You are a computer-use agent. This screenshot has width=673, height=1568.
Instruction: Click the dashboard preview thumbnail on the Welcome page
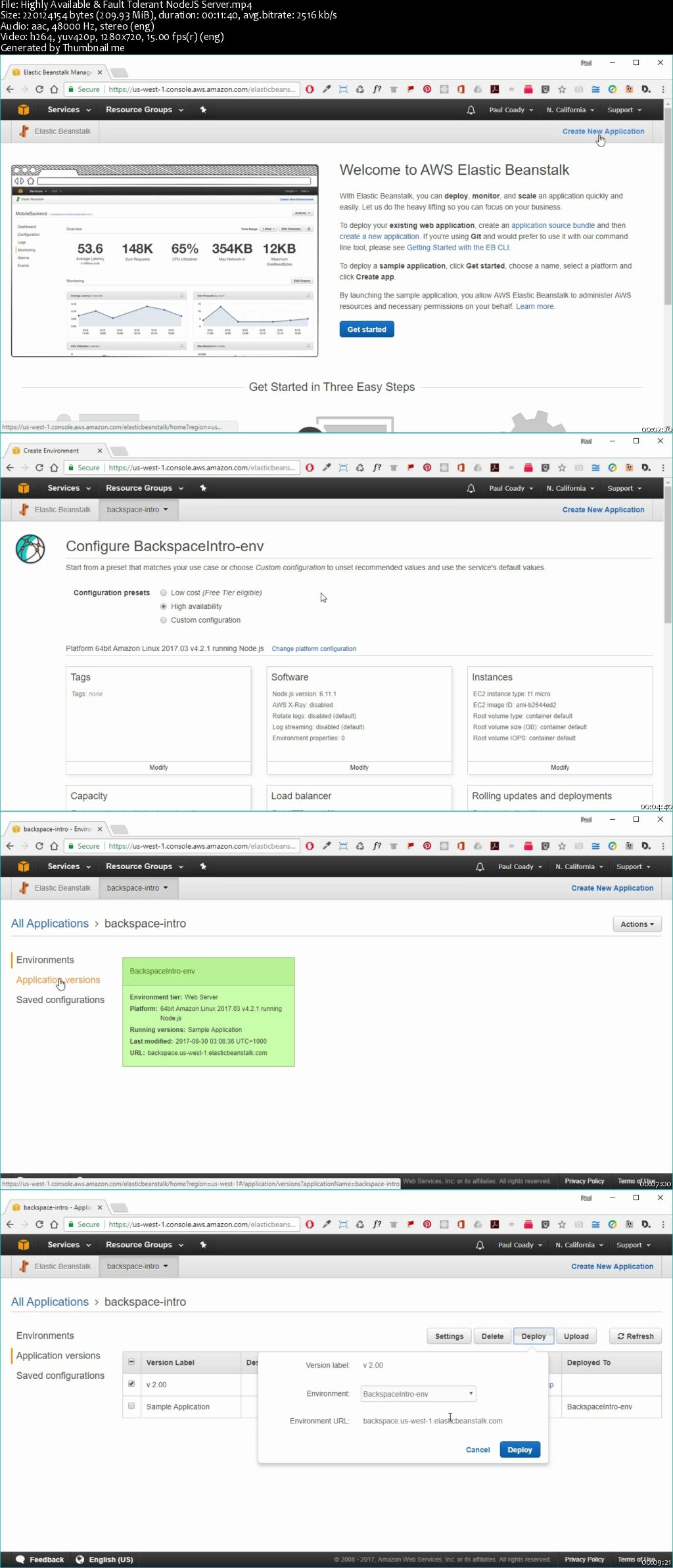(x=165, y=261)
